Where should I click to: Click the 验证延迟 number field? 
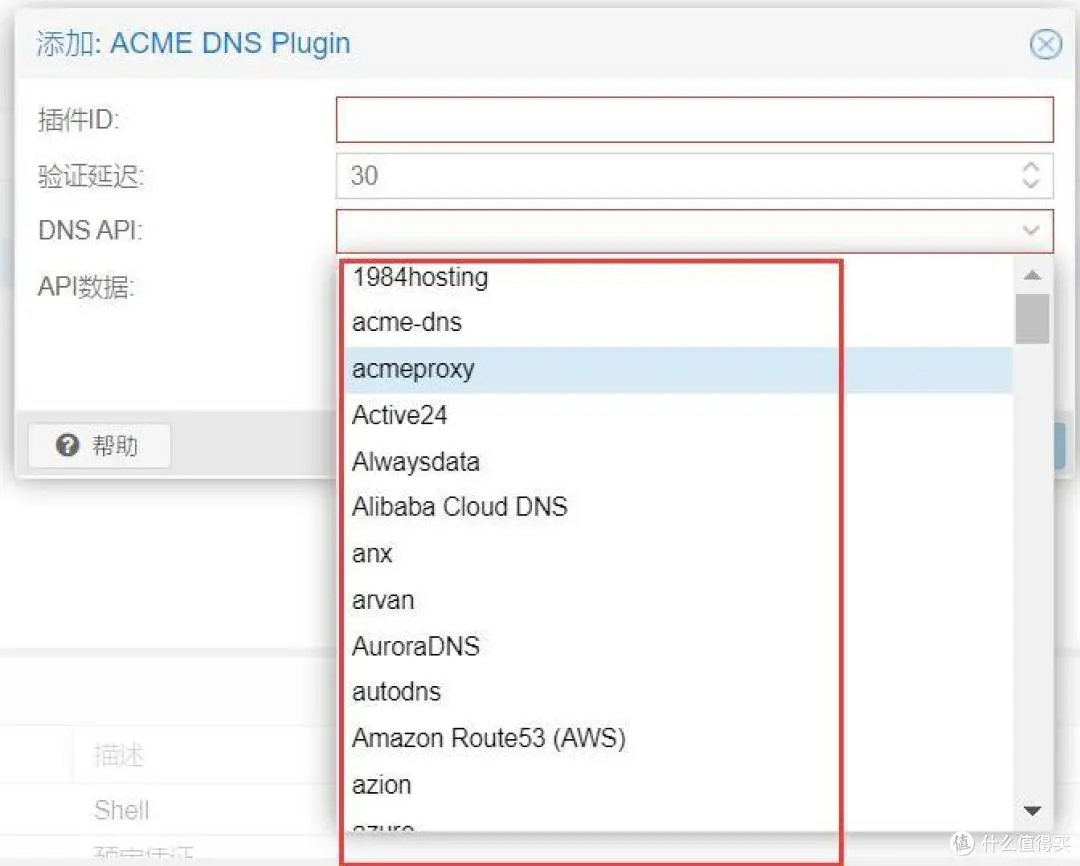tap(675, 176)
